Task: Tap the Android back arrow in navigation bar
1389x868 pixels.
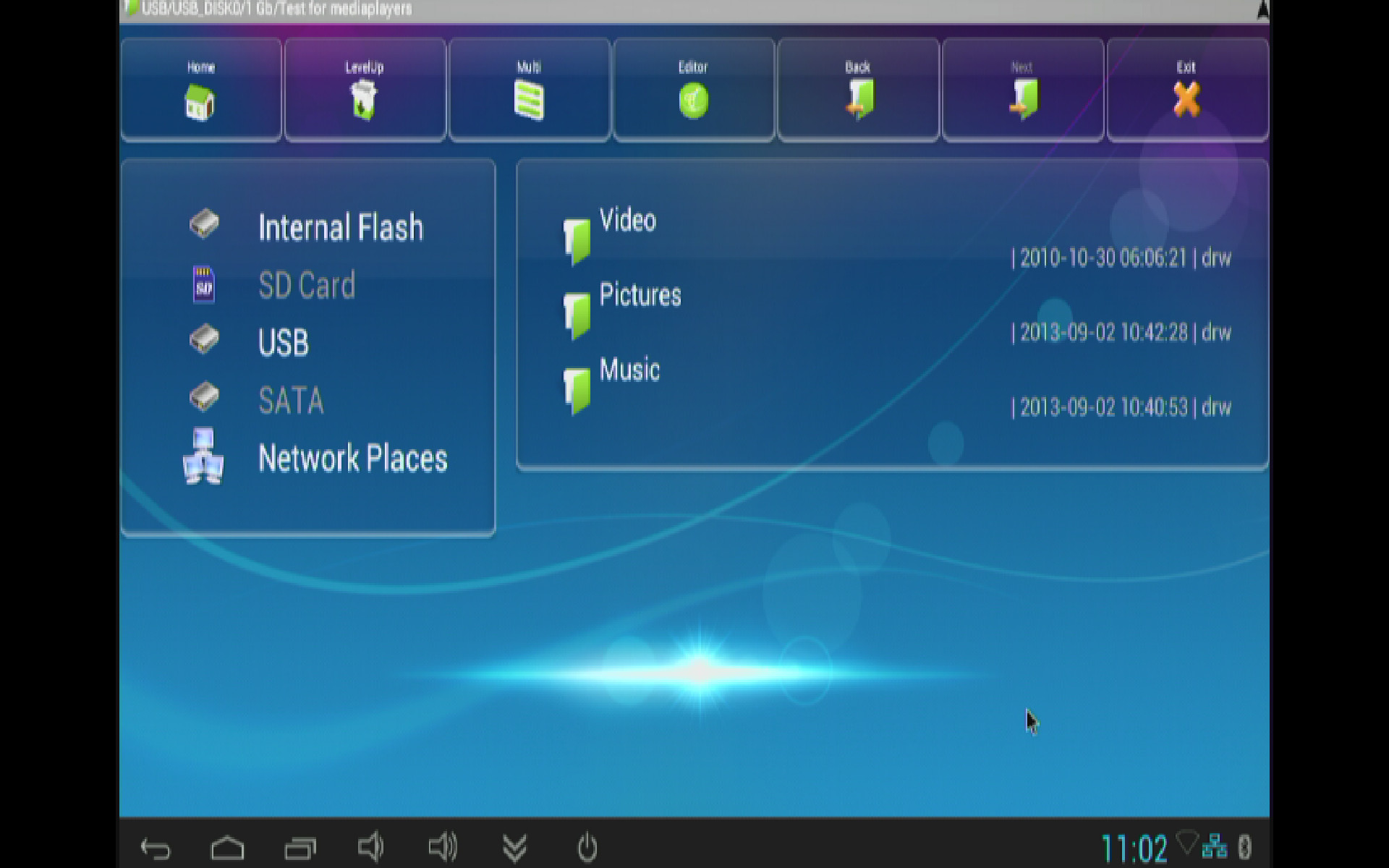Action: (156, 848)
